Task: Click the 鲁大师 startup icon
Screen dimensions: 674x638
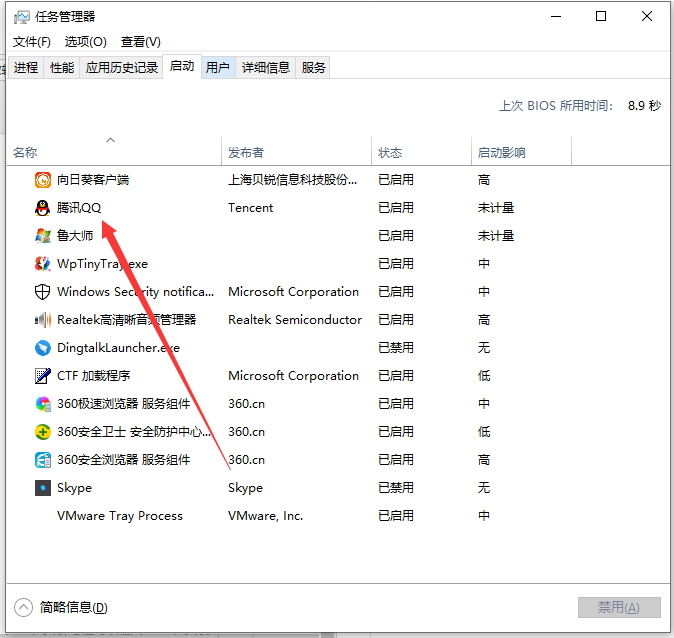Action: (x=43, y=236)
